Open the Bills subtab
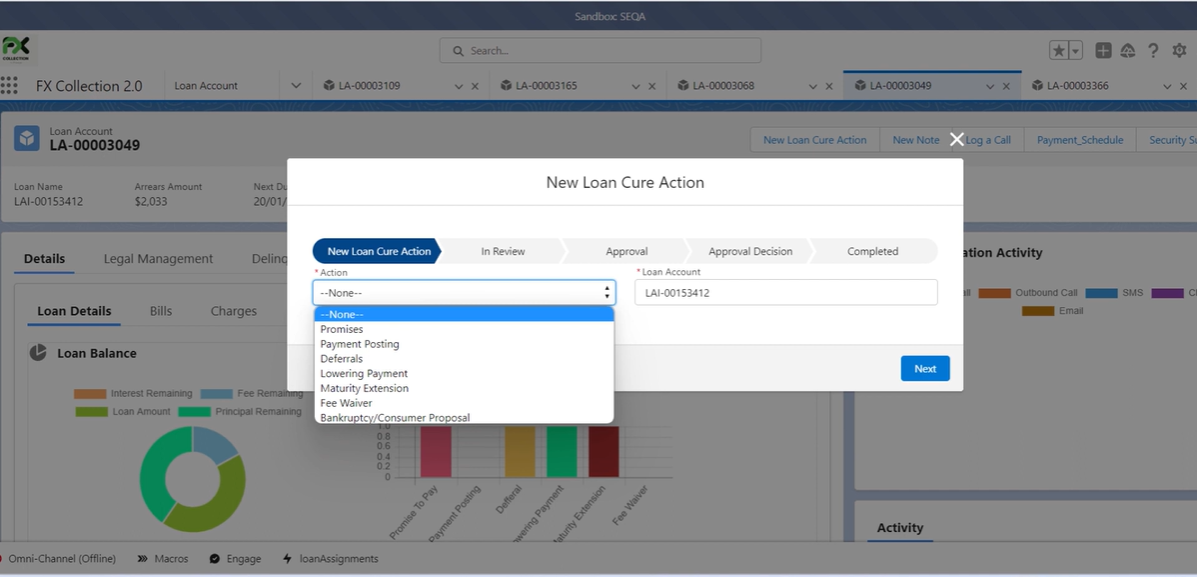Viewport: 1197px width, 577px height. click(x=160, y=311)
